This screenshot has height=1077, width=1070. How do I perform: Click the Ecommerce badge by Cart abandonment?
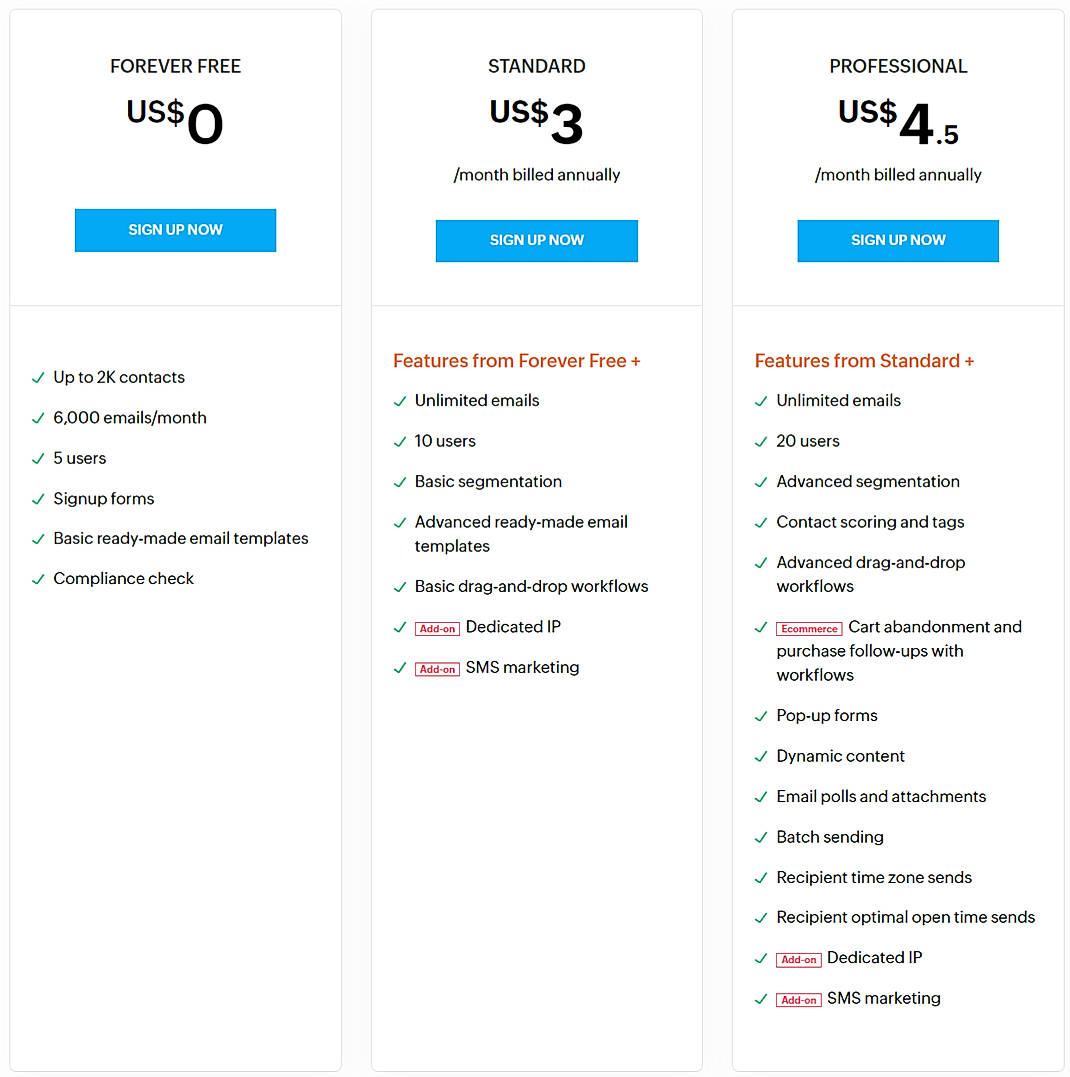[x=809, y=629]
